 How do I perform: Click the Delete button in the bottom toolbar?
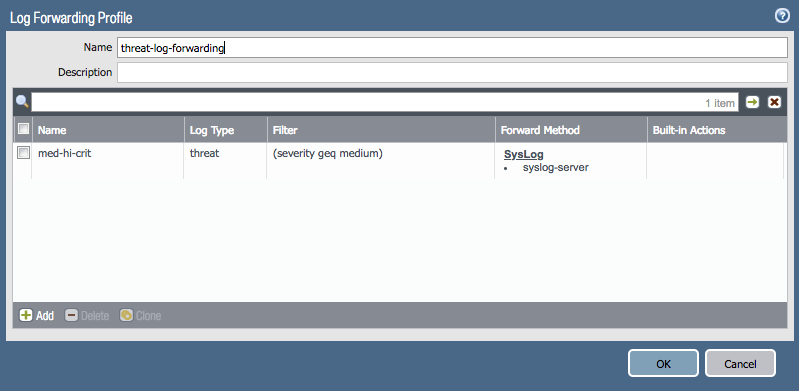click(x=87, y=316)
